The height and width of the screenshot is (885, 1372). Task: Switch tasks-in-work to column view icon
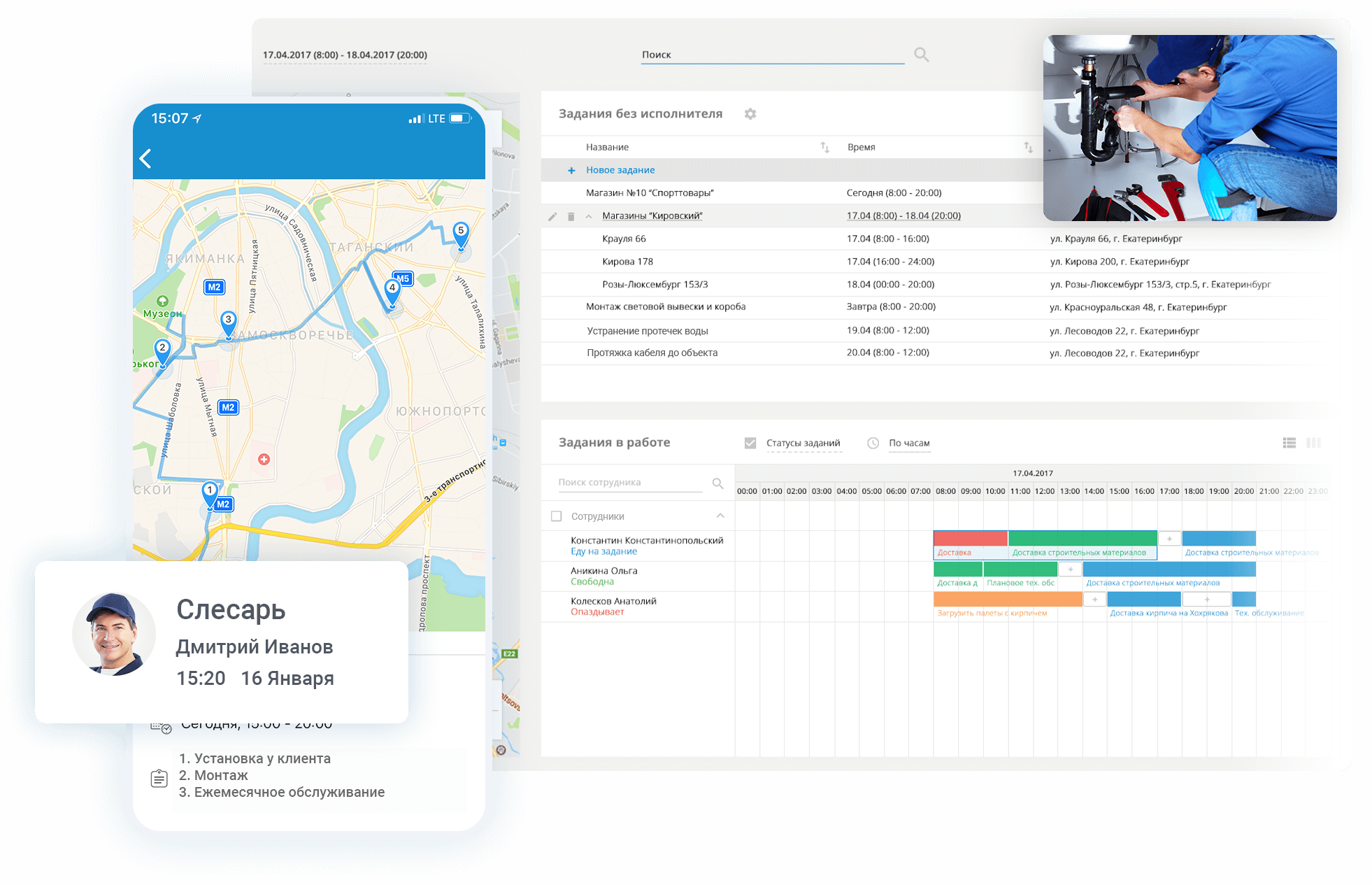point(1314,443)
